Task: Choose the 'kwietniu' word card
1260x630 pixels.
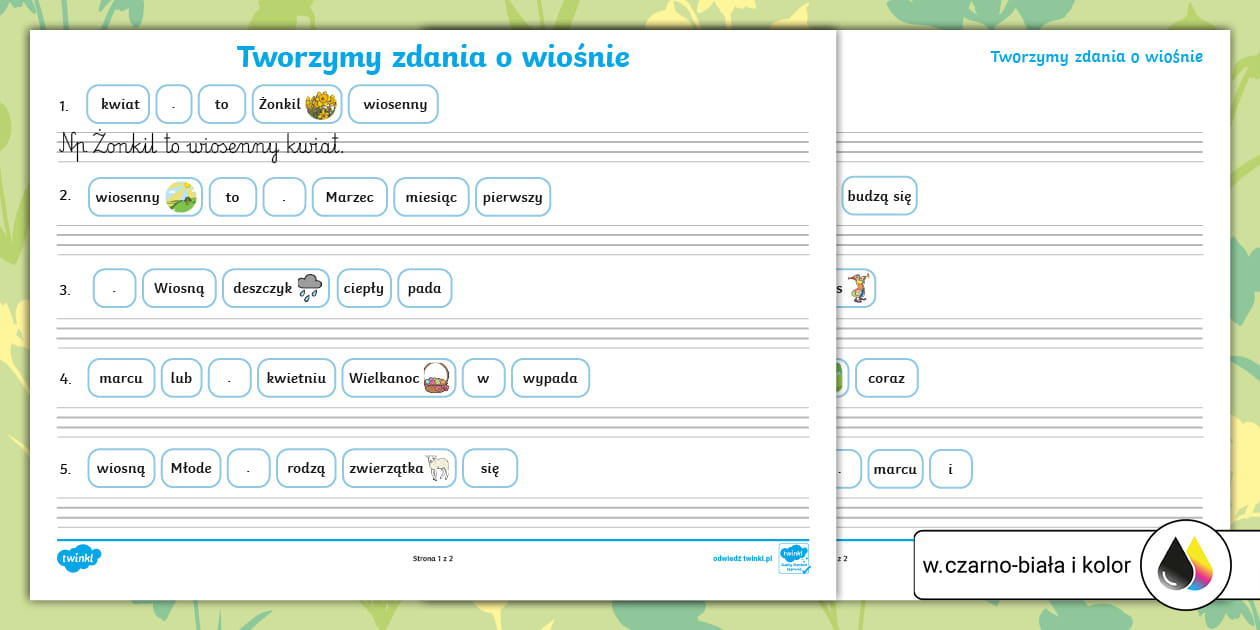Action: point(296,378)
